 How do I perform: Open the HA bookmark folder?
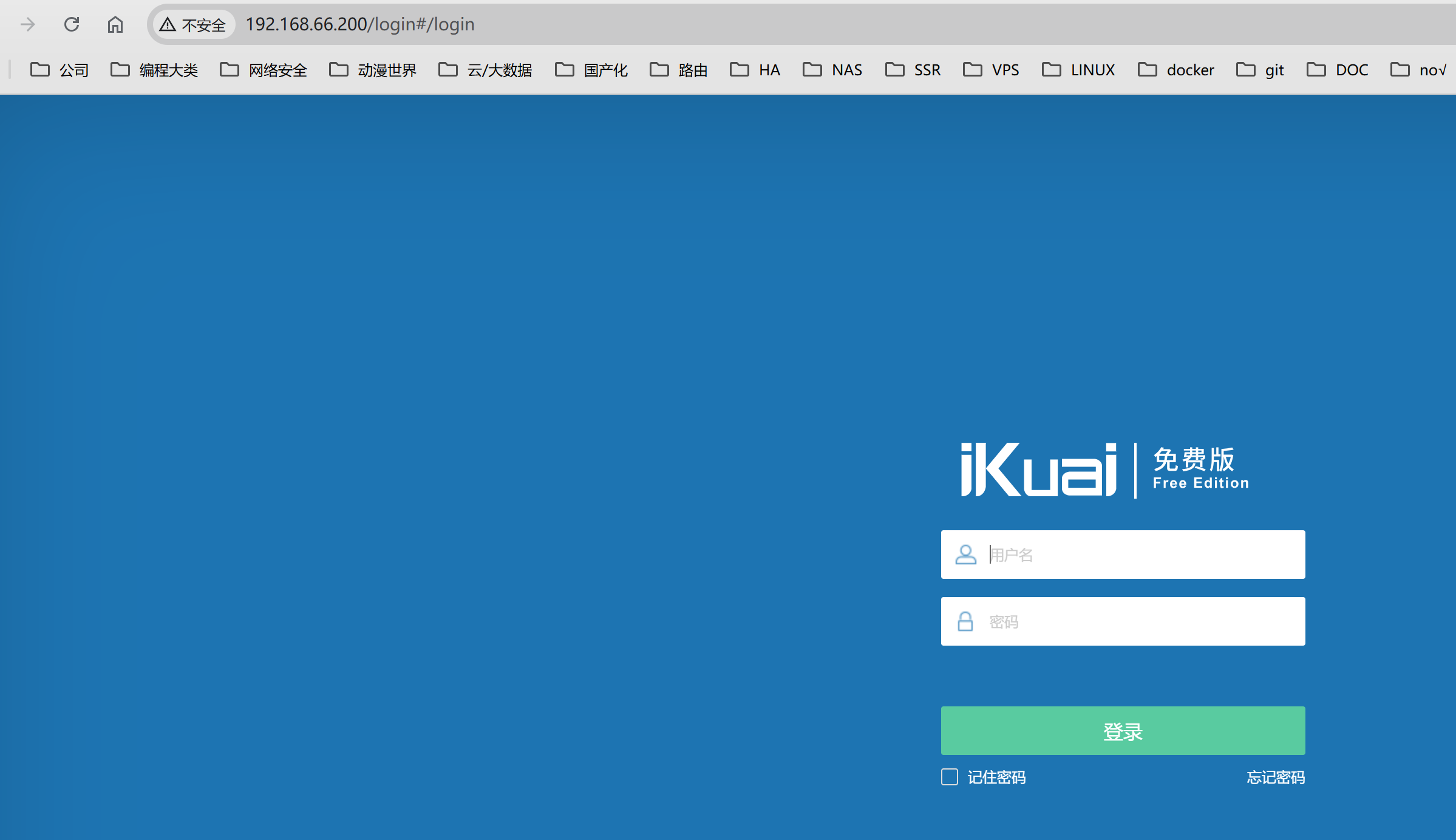[755, 70]
